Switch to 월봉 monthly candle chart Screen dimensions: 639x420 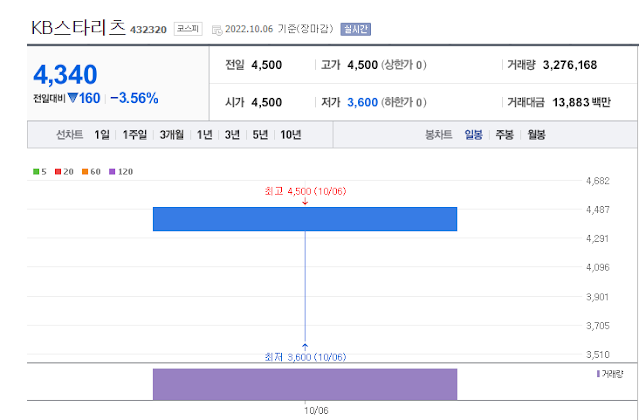tap(536, 135)
